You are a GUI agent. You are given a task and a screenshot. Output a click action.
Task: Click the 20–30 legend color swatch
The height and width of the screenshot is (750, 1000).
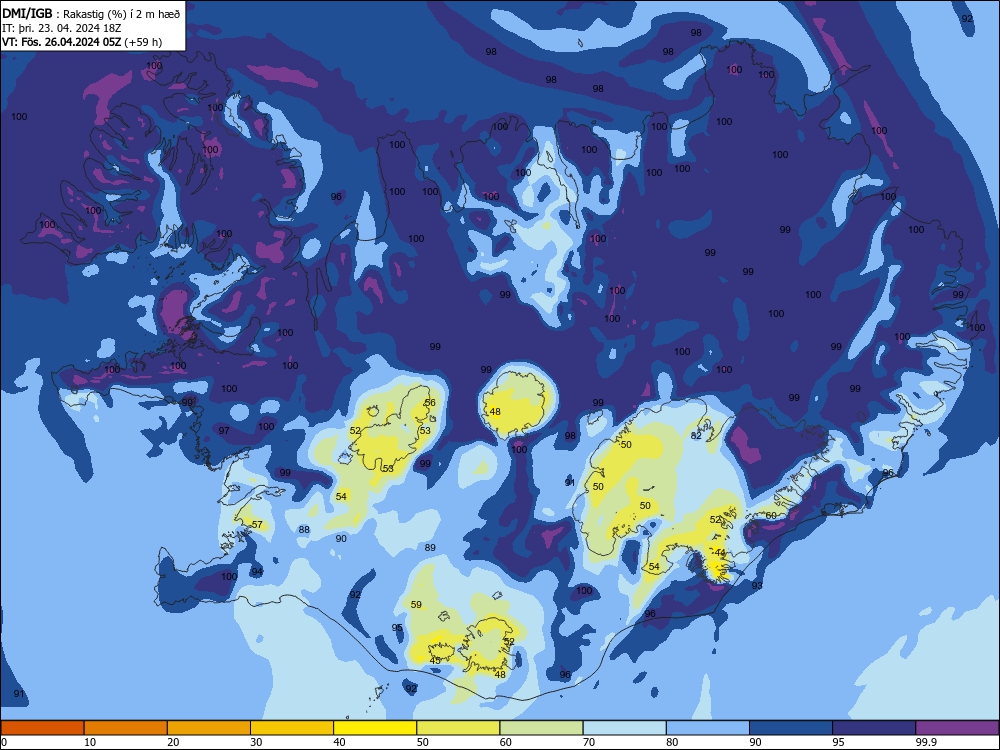(209, 728)
